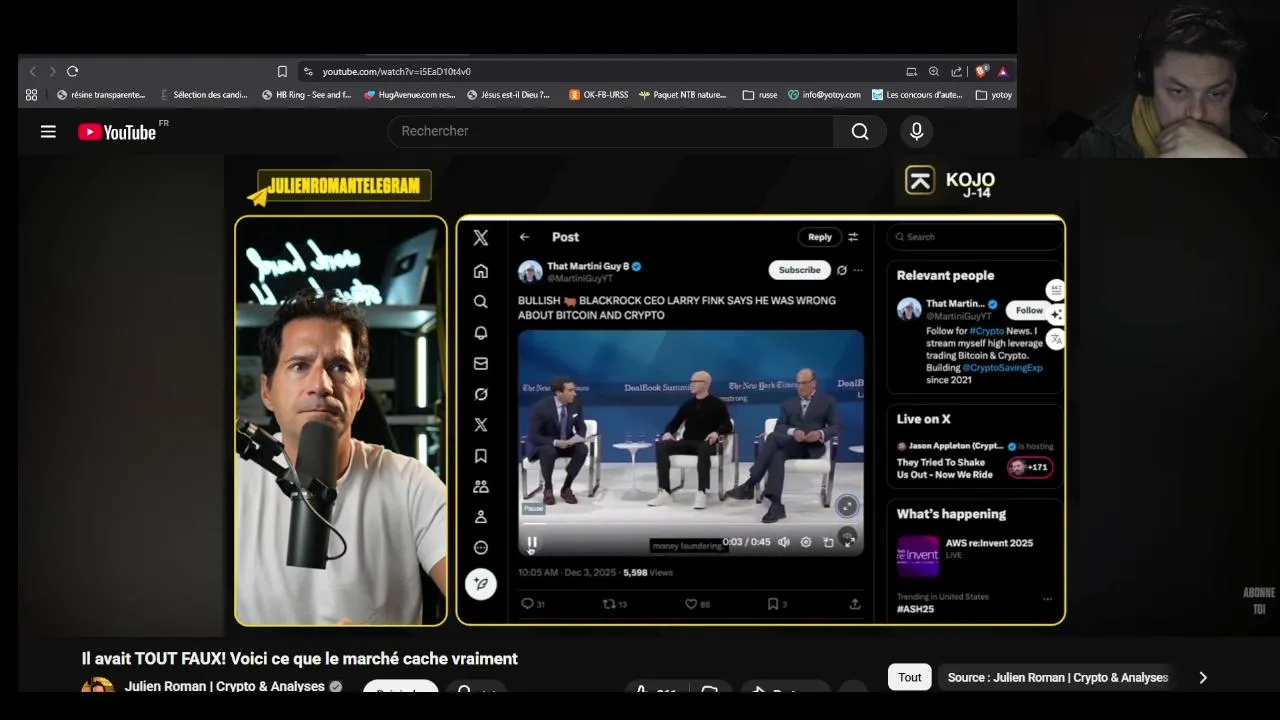This screenshot has height=720, width=1280.
Task: Open X Profile person icon
Action: [481, 517]
